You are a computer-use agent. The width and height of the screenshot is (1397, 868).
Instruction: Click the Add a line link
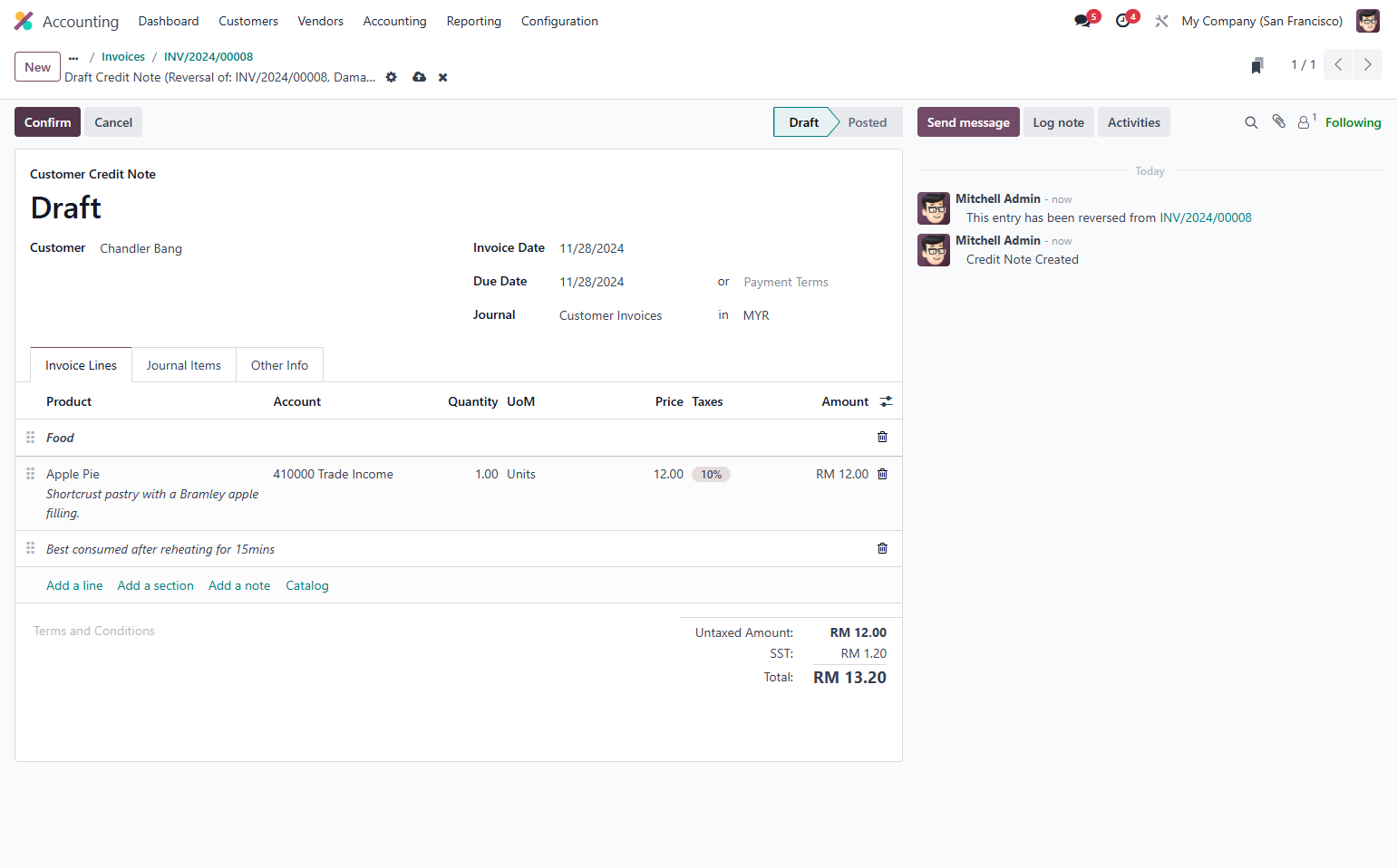(x=74, y=585)
